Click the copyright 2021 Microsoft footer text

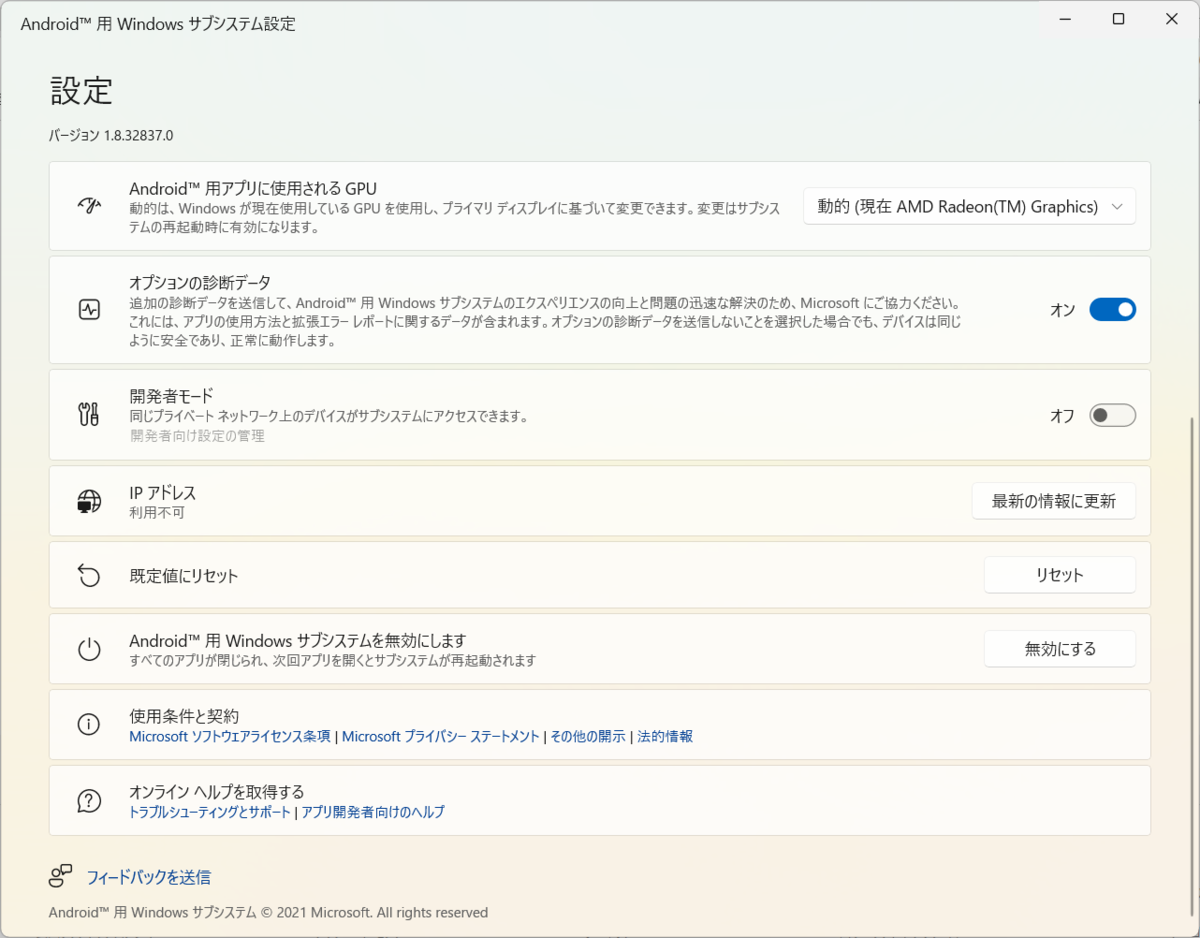pyautogui.click(x=268, y=912)
